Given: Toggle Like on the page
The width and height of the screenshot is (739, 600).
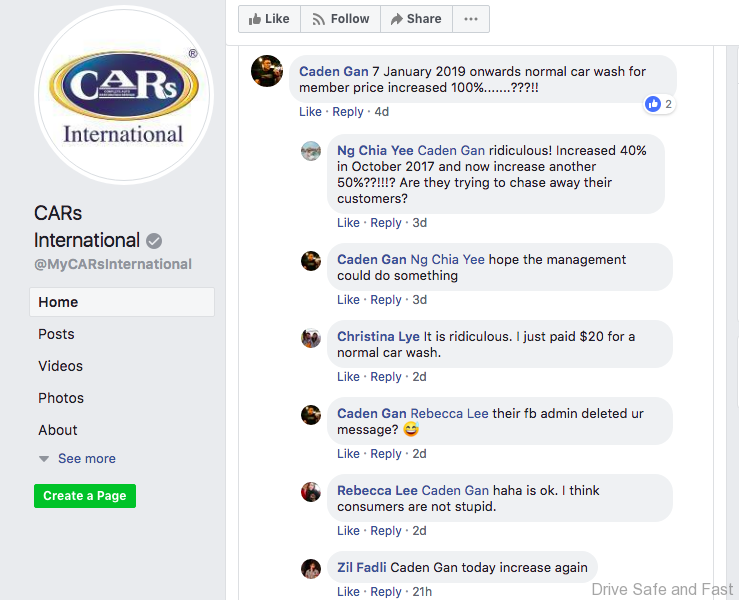Looking at the screenshot, I should 268,19.
